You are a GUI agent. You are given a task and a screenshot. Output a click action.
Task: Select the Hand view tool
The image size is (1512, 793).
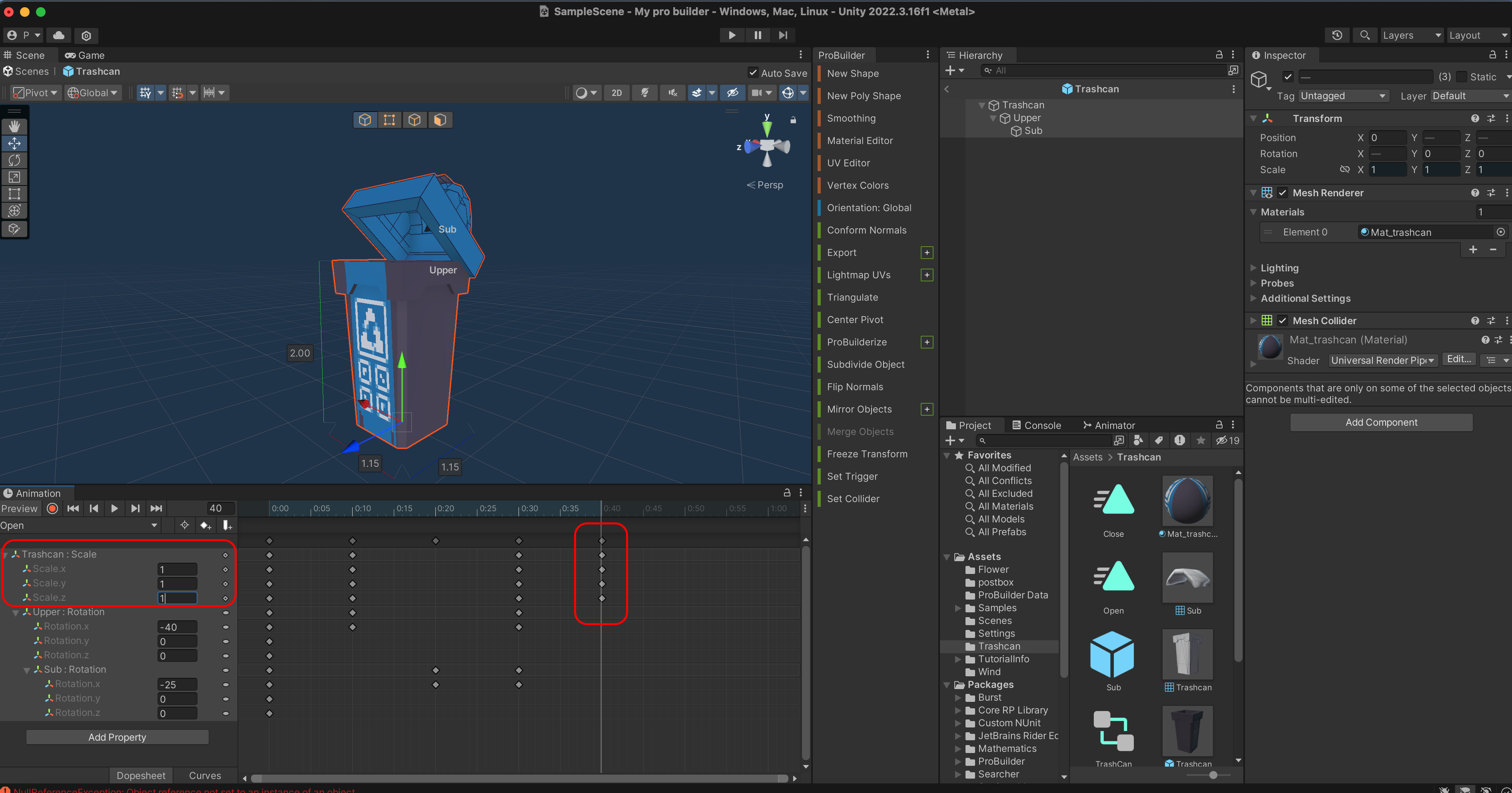coord(14,126)
